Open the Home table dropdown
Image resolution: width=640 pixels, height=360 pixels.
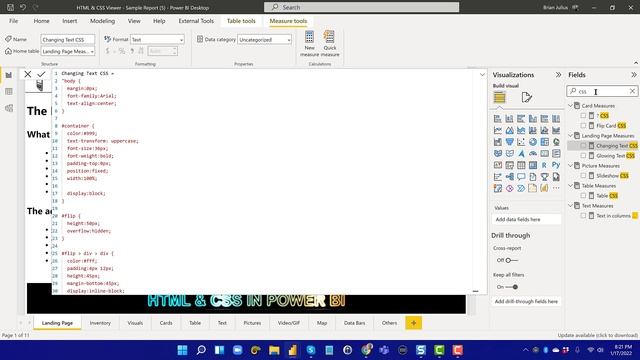67,51
